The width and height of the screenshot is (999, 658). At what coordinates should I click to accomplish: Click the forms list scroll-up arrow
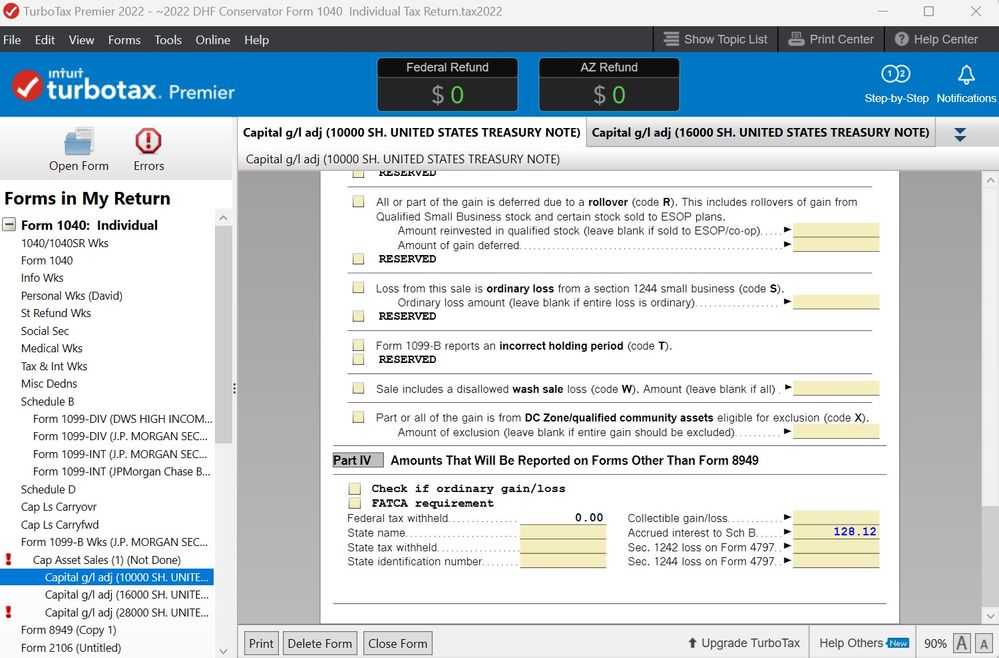coord(223,218)
